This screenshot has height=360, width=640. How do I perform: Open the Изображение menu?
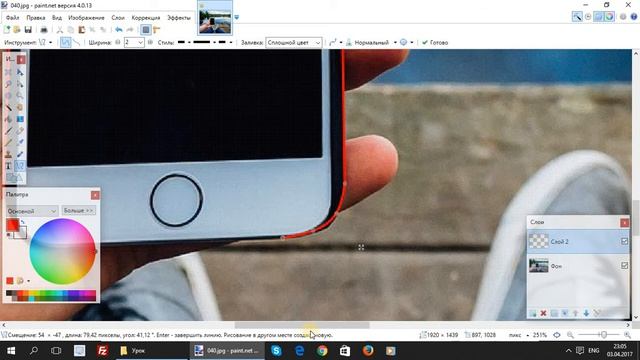86,18
